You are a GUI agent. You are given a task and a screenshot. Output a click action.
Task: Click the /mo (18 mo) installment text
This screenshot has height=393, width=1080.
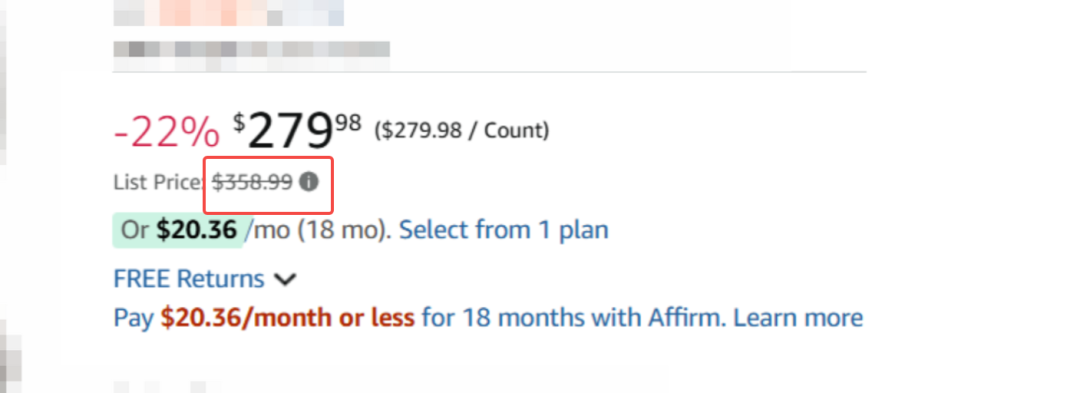[322, 230]
